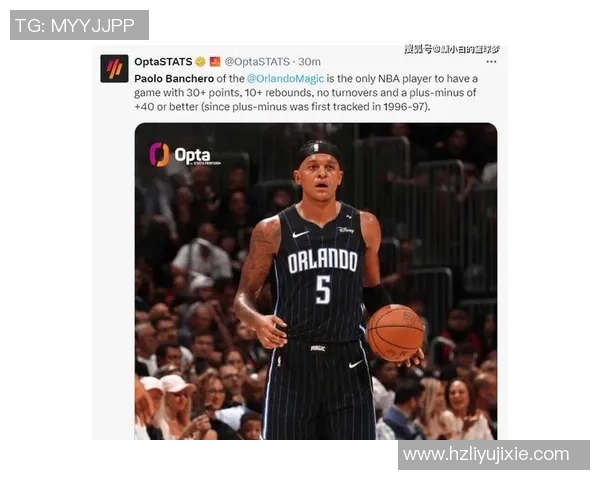Open the three-dot more options menu
600x480 pixels.
coord(491,62)
